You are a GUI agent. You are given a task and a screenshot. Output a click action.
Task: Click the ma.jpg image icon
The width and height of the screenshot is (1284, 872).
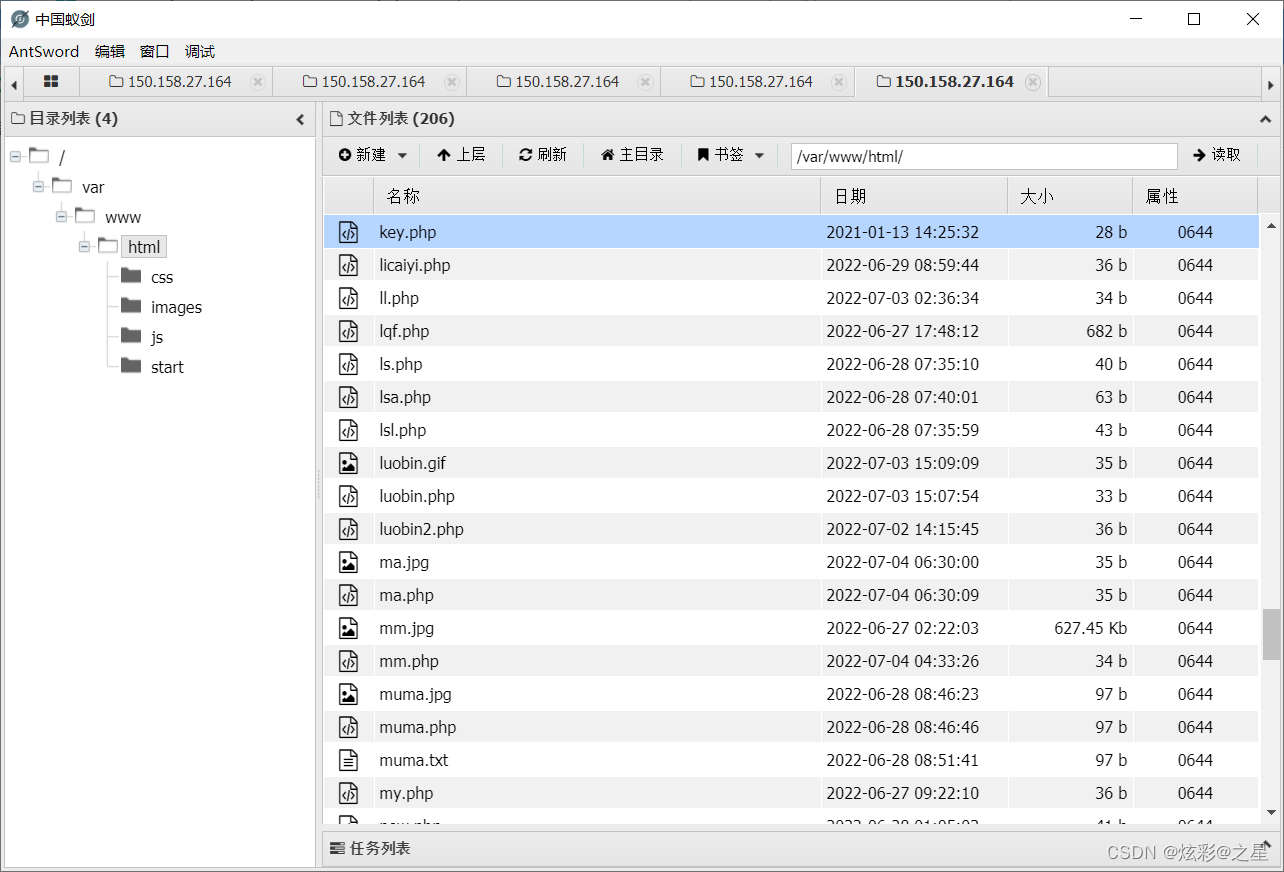tap(348, 562)
